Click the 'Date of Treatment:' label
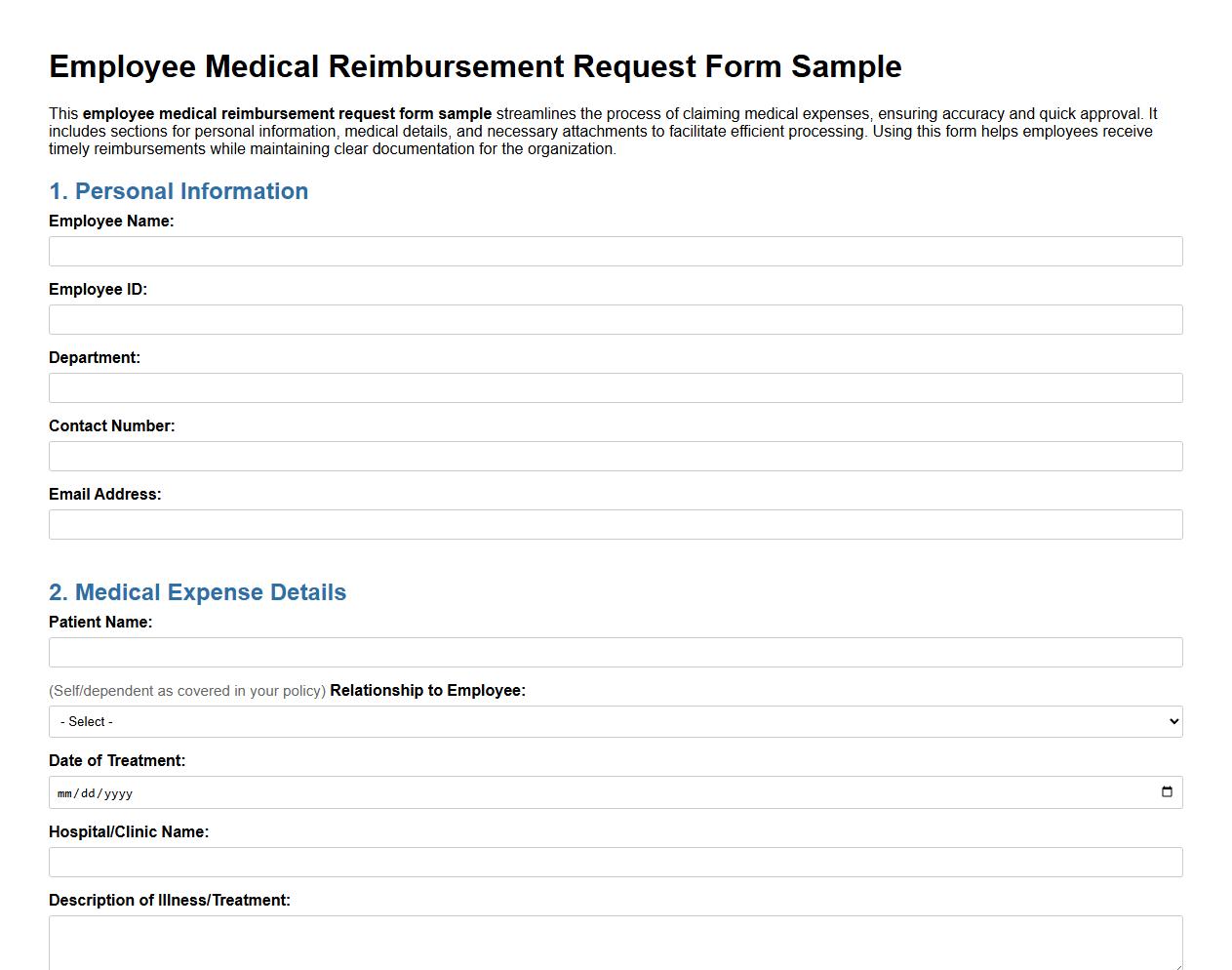This screenshot has height=970, width=1232. tap(117, 760)
